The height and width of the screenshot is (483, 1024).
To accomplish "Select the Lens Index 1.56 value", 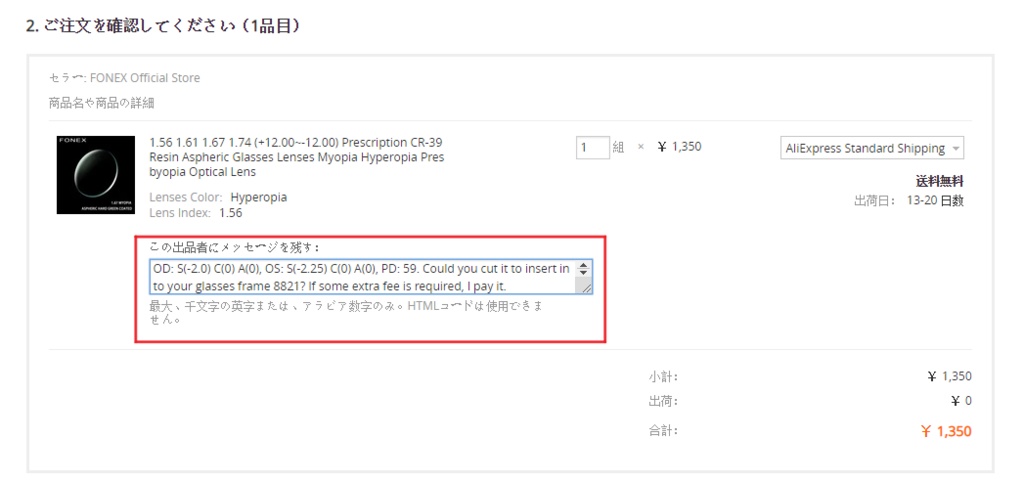I will (x=231, y=213).
